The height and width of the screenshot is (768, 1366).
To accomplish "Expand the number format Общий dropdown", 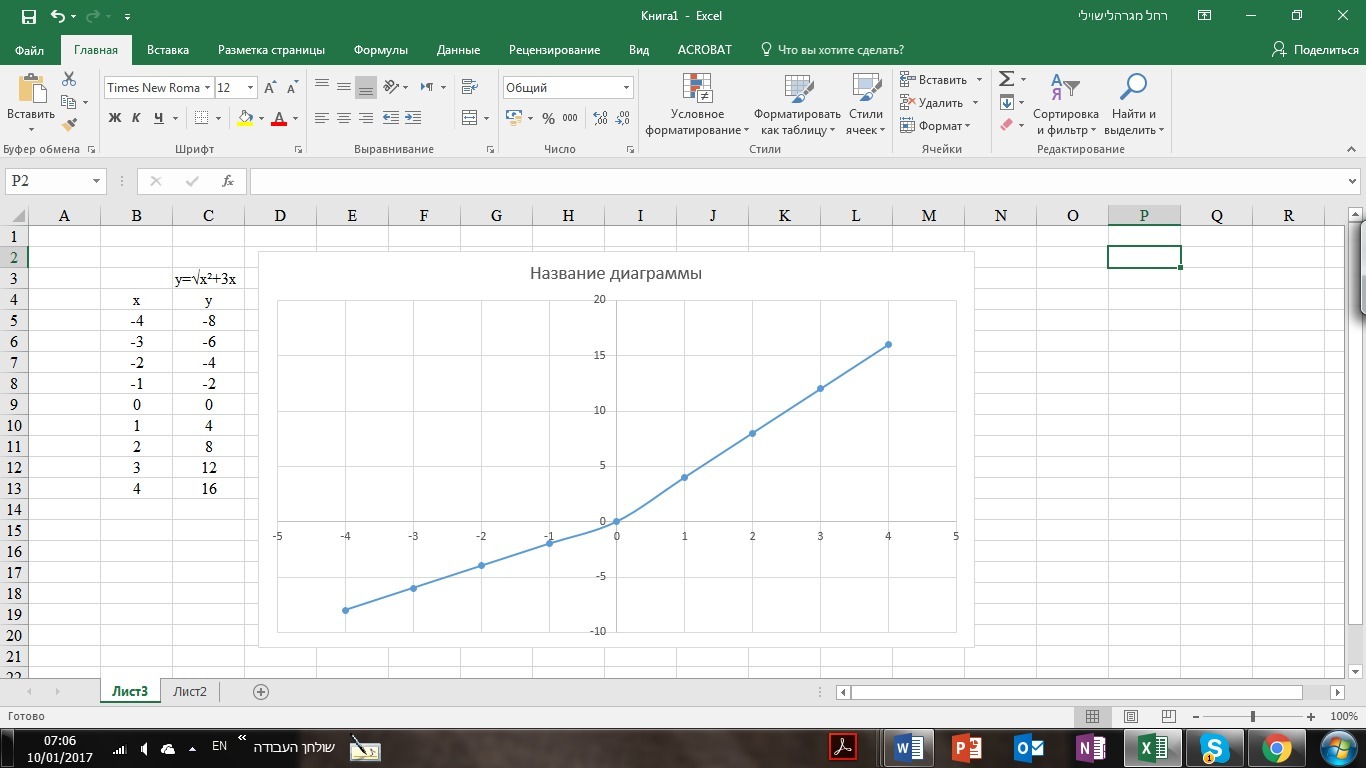I will [x=627, y=88].
